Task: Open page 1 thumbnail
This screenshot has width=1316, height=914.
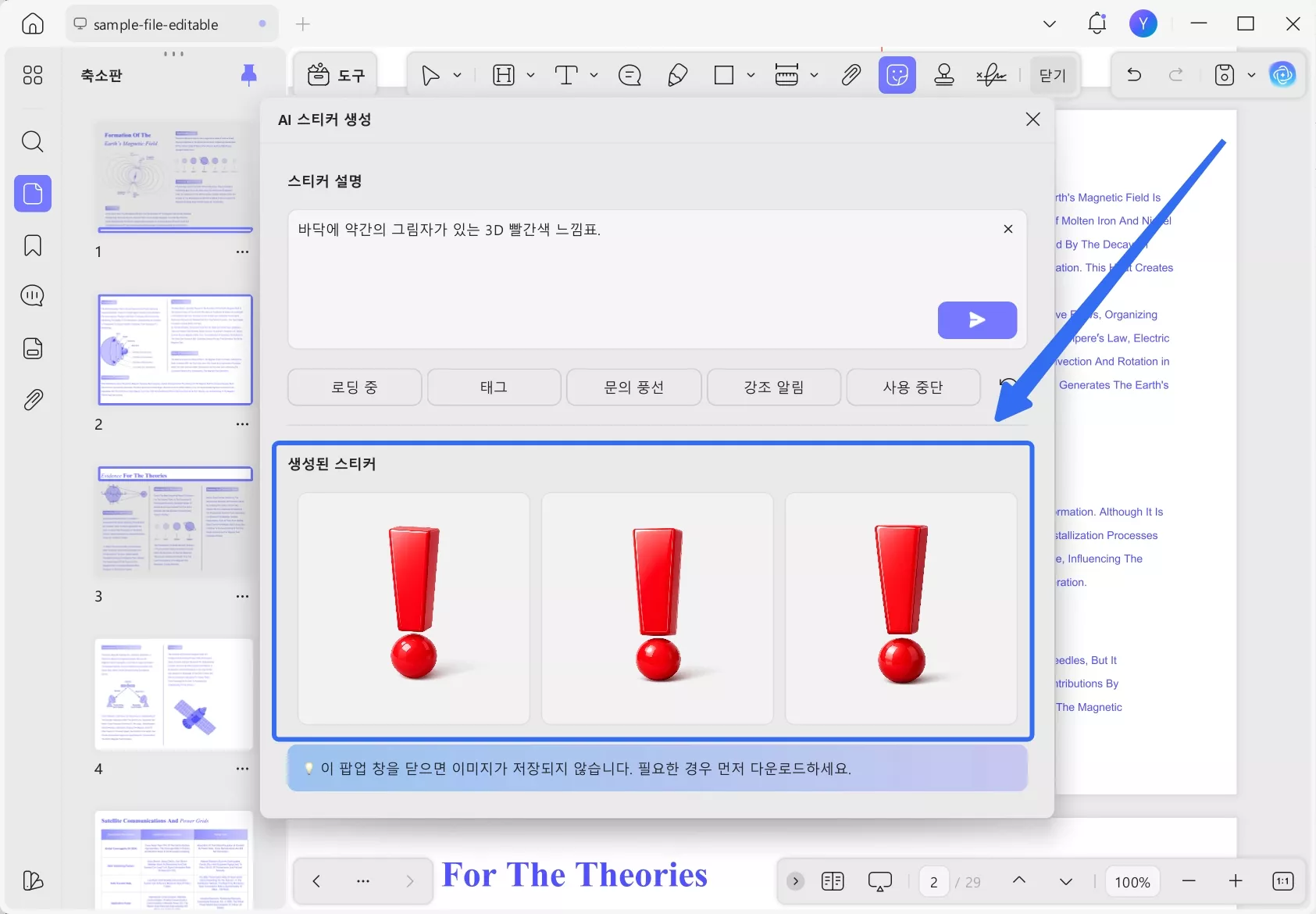Action: [175, 177]
